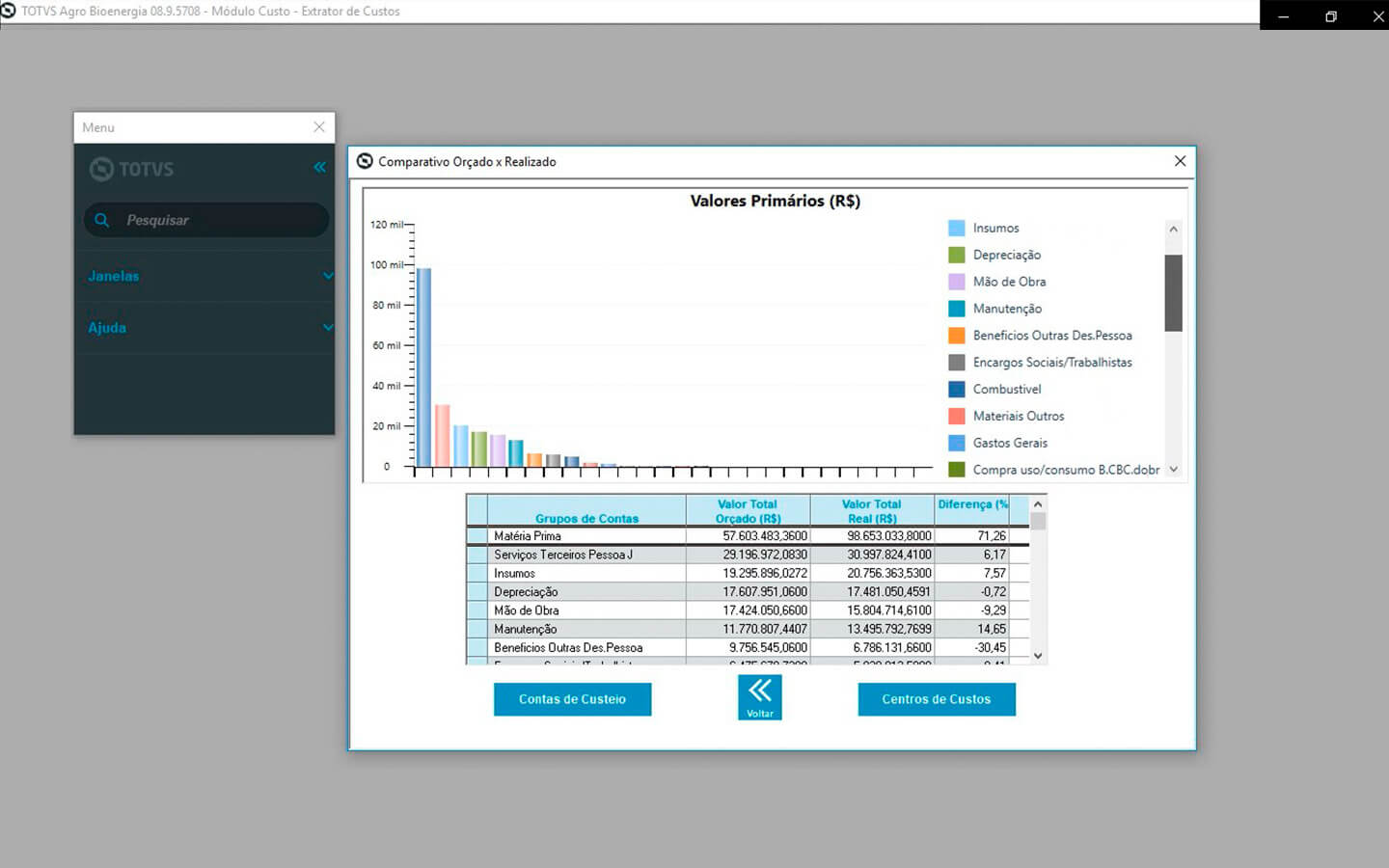
Task: Click the Grupos de Contas column header
Action: (x=586, y=511)
